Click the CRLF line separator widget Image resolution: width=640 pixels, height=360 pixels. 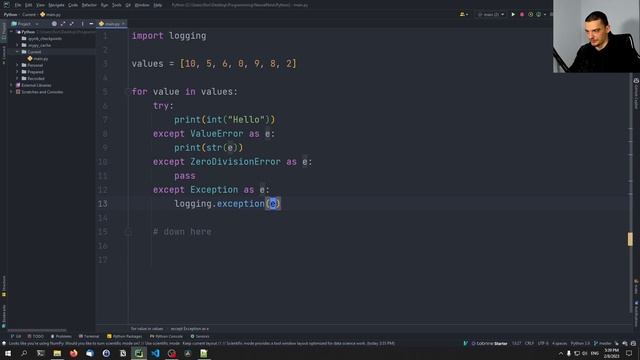(x=529, y=343)
